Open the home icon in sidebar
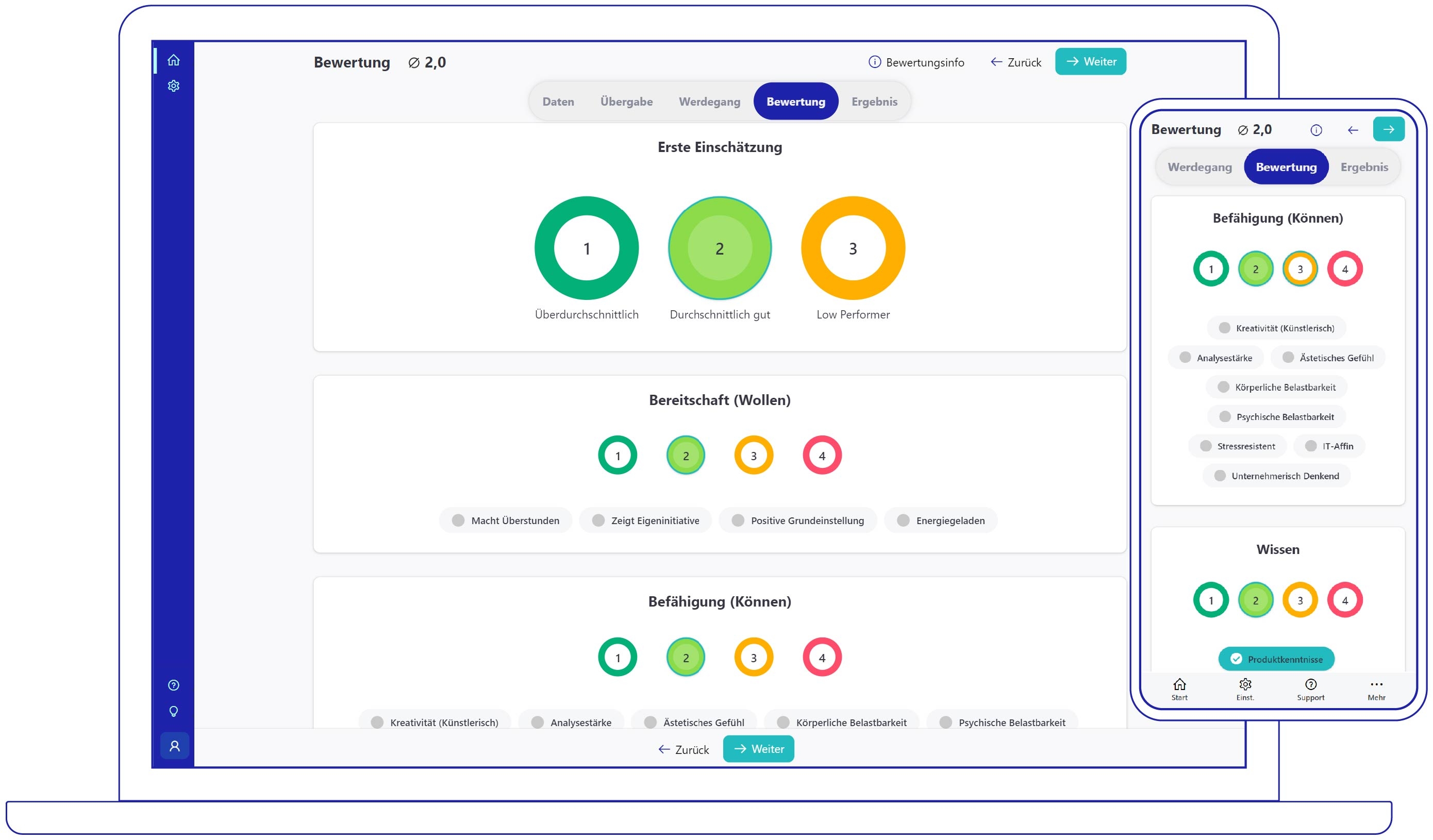 click(173, 60)
